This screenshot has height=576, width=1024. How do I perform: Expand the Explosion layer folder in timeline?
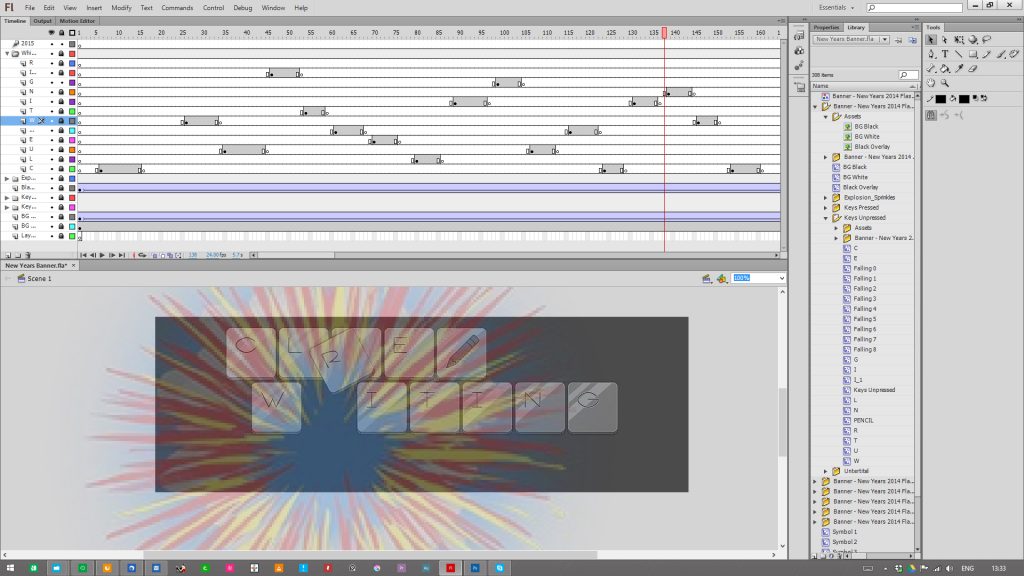pyautogui.click(x=7, y=178)
